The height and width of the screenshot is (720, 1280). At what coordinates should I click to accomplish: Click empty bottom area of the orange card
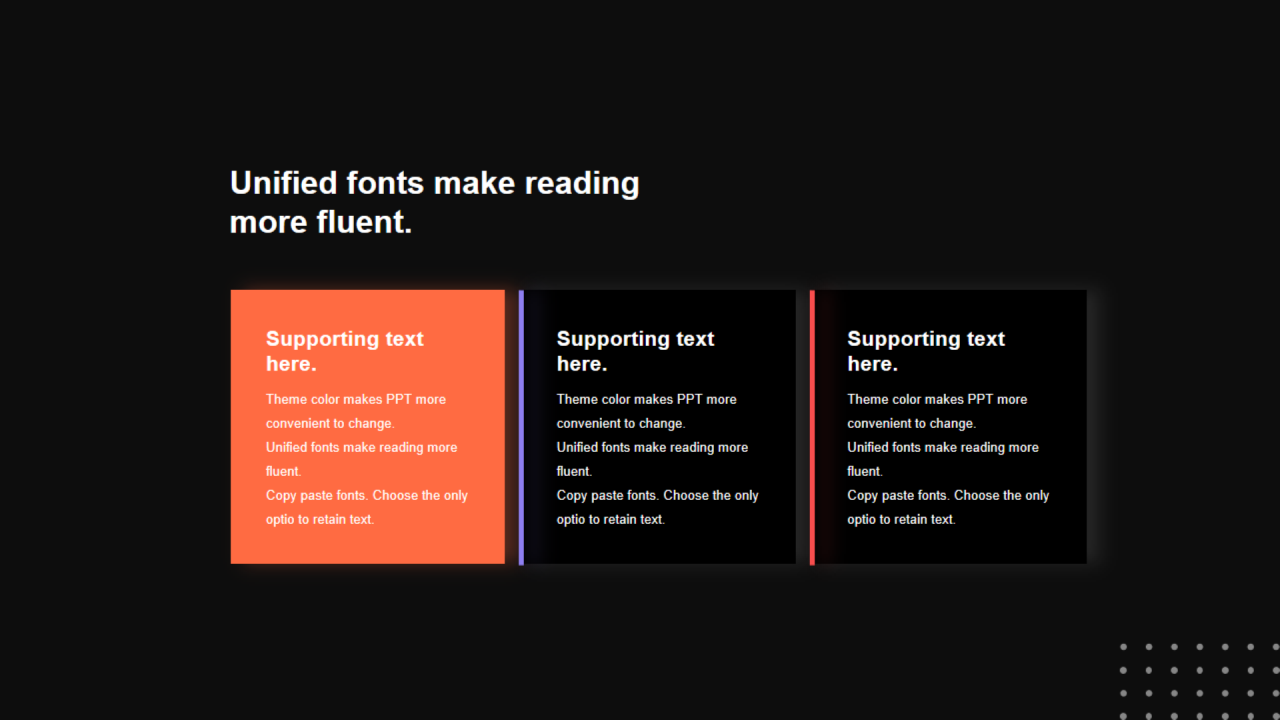[367, 545]
